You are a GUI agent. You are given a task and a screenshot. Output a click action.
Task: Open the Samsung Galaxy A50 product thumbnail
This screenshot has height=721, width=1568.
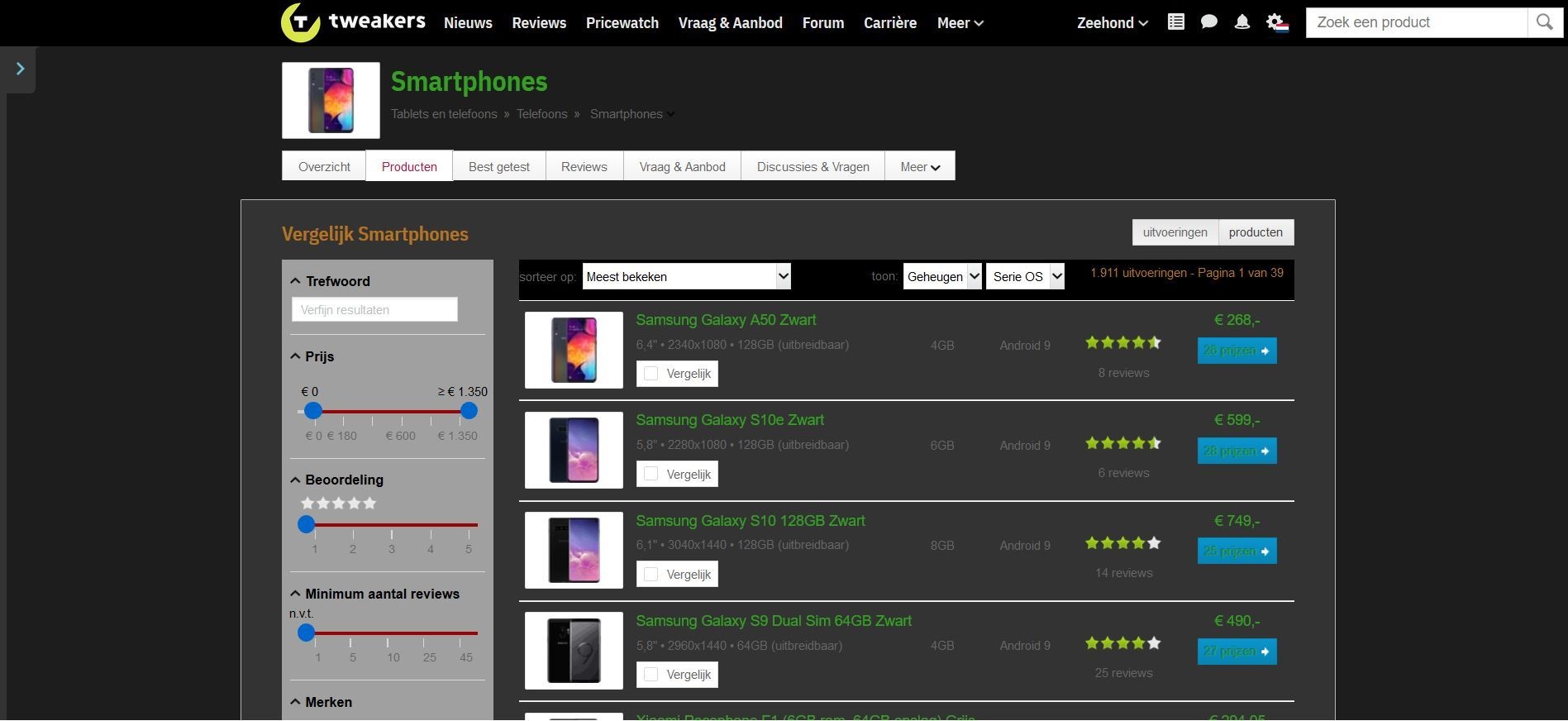[x=574, y=350]
